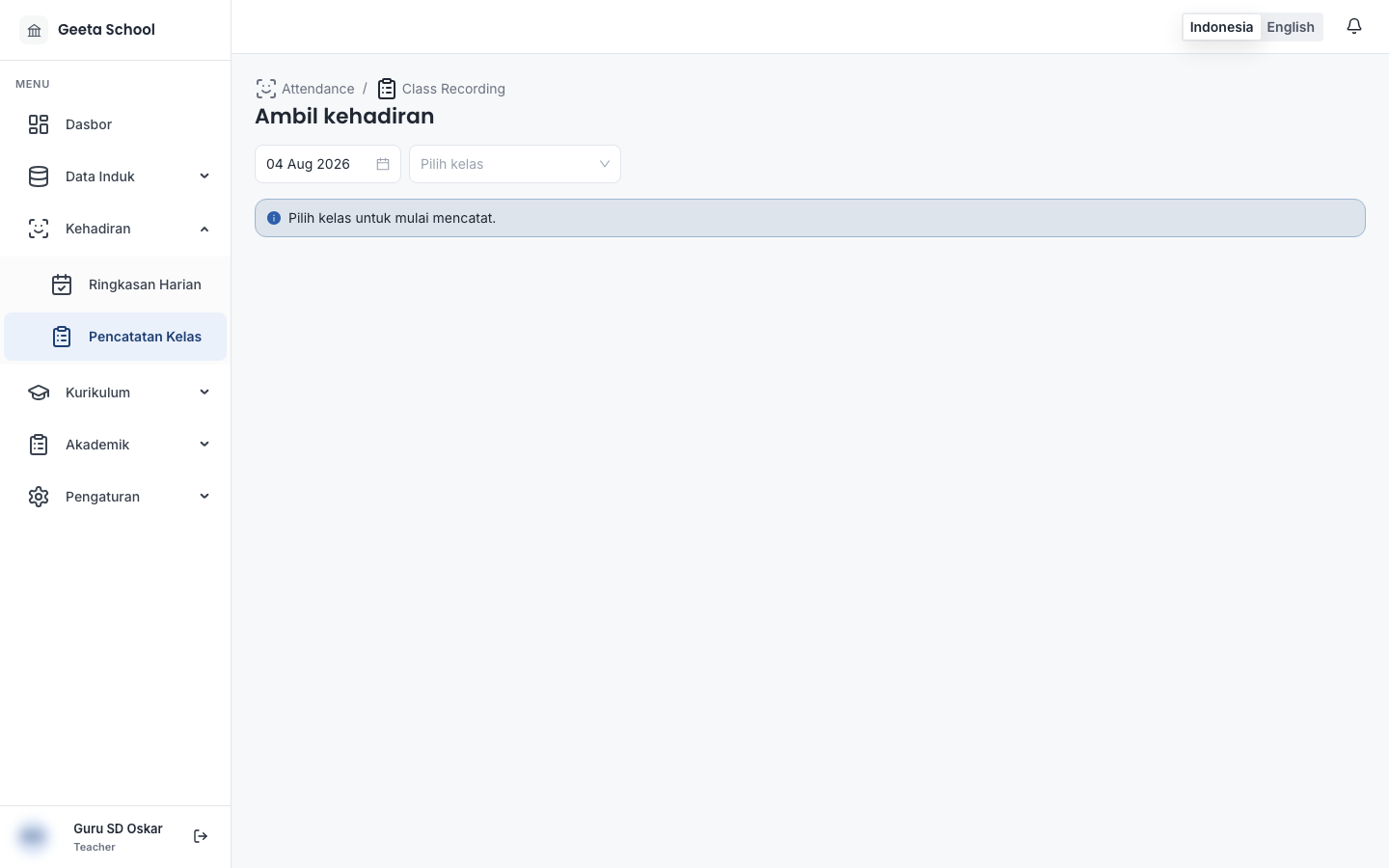
Task: Click the Kehadiran face-scan icon in sidebar
Action: [39, 229]
